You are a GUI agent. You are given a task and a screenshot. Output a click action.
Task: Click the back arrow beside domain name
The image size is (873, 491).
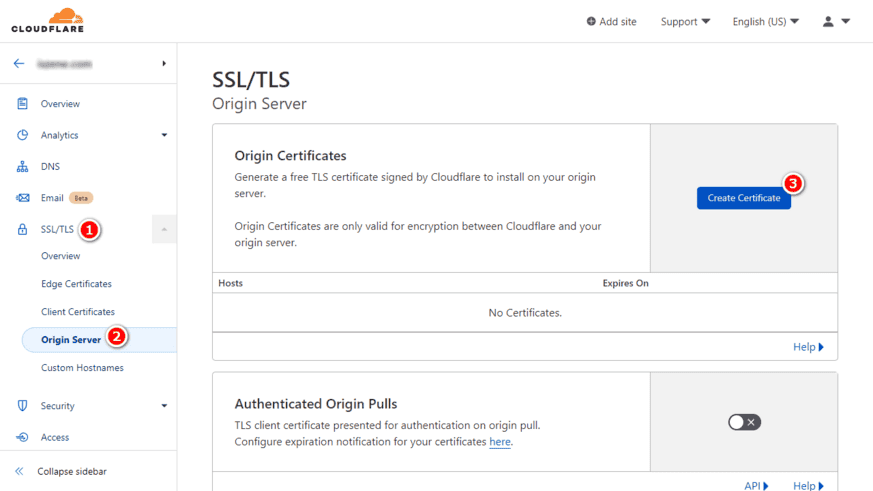[x=19, y=63]
